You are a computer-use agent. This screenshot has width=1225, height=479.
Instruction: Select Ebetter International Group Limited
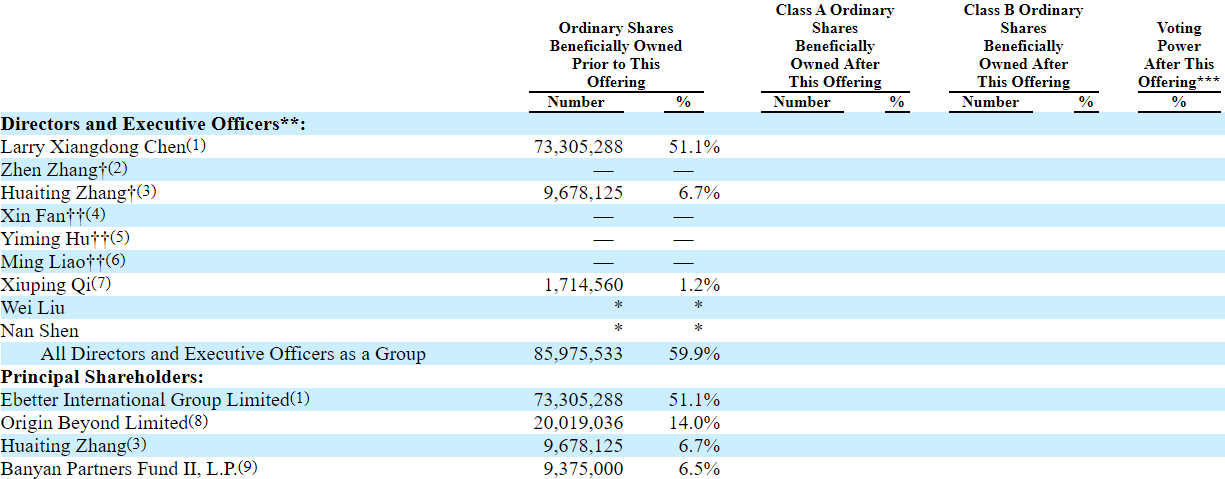[155, 400]
